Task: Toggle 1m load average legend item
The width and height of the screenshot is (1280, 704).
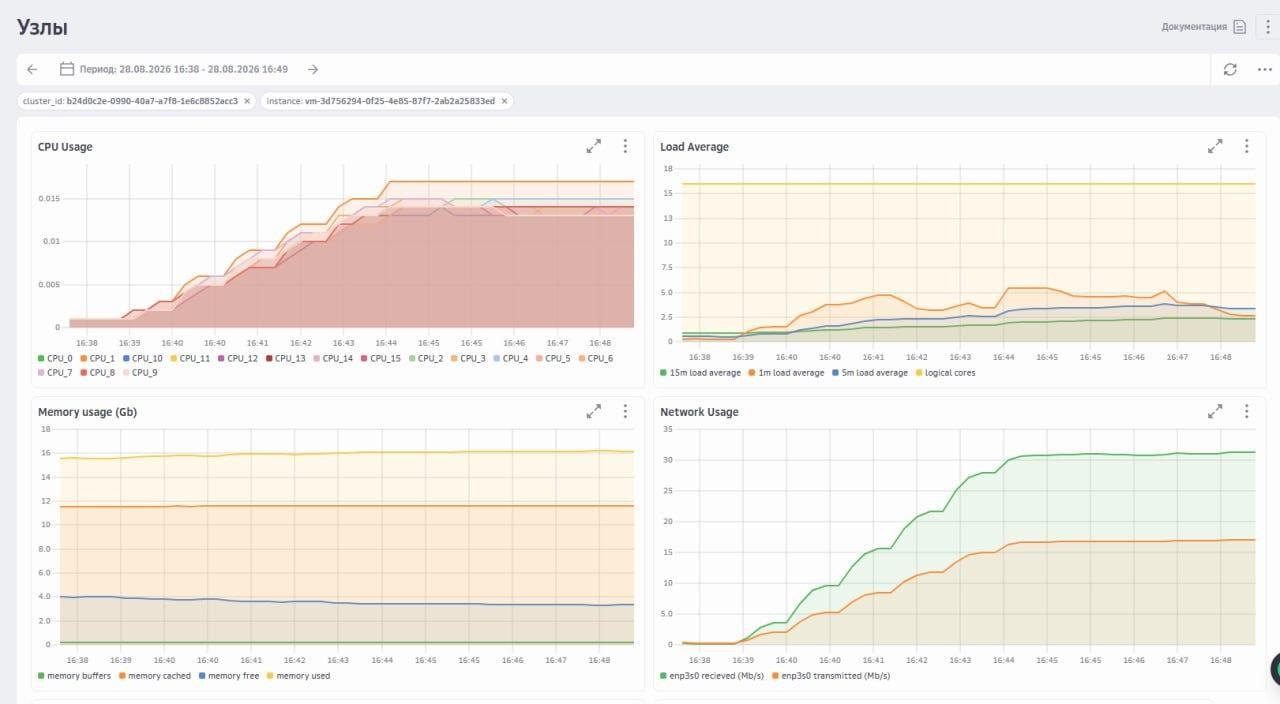Action: pos(786,372)
